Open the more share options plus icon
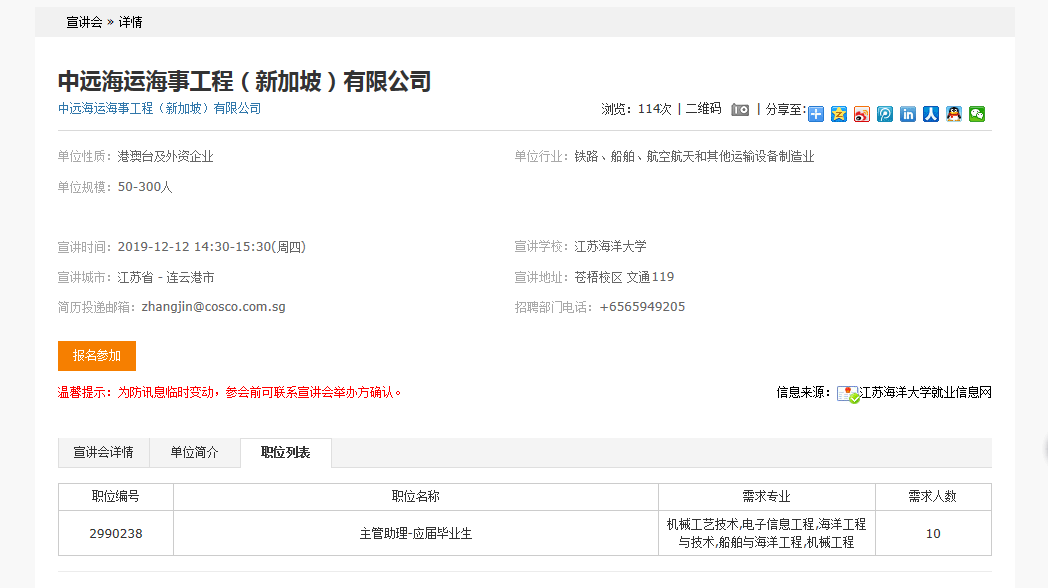Viewport: 1048px width, 588px height. (x=815, y=114)
